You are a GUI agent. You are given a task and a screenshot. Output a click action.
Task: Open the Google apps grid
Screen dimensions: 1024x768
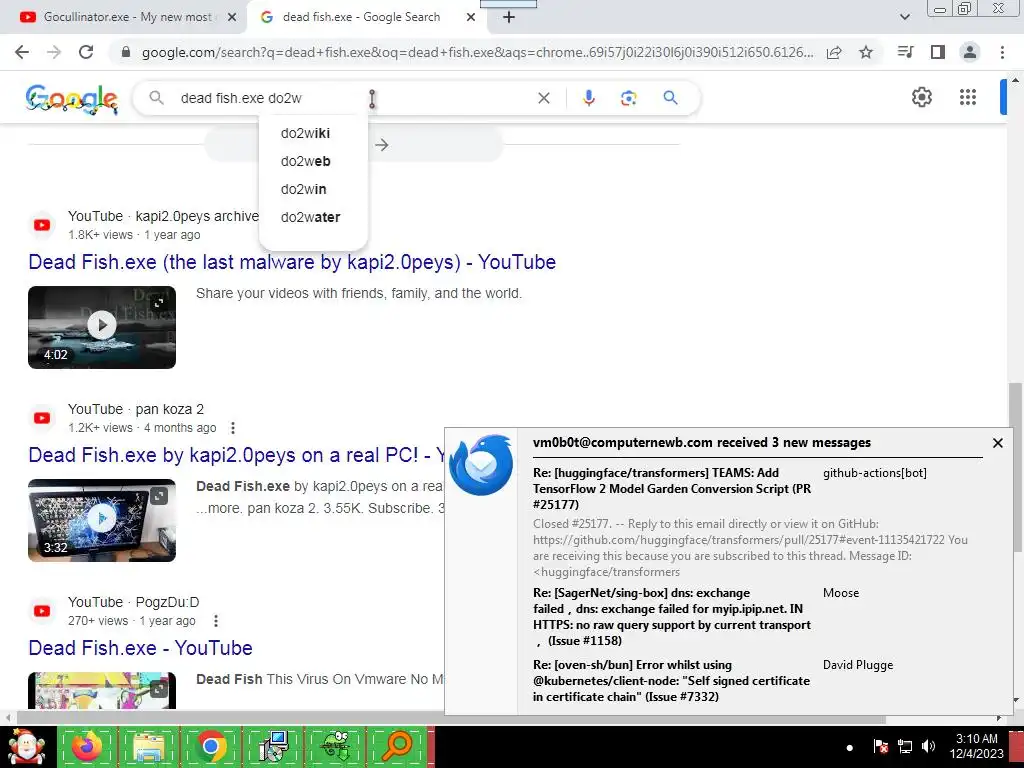coord(968,97)
